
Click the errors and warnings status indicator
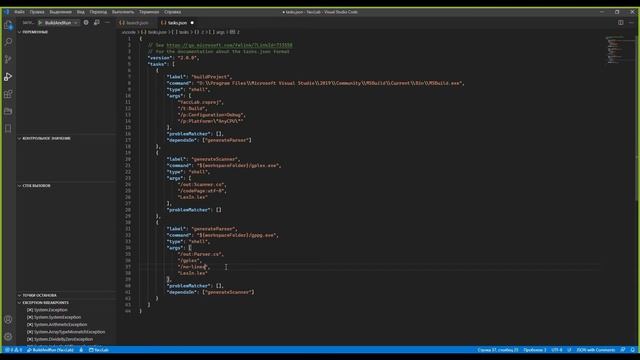pos(13,350)
